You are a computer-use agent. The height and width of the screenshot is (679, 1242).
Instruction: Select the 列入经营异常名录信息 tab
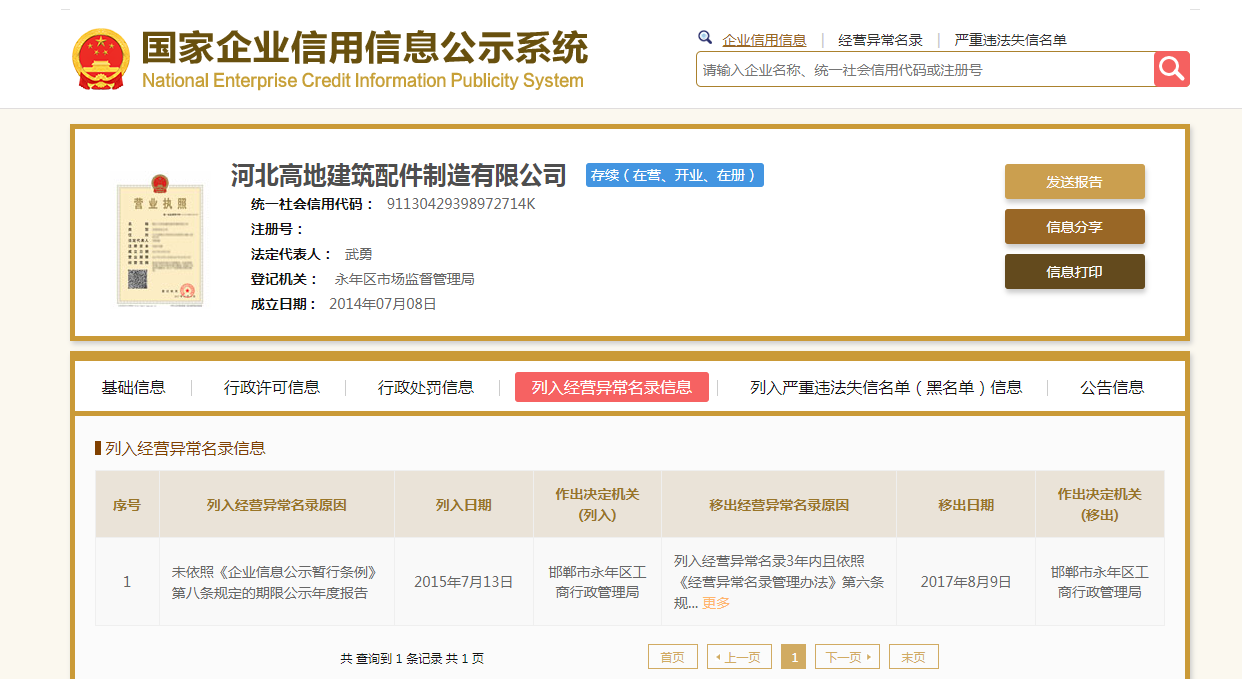pyautogui.click(x=612, y=387)
